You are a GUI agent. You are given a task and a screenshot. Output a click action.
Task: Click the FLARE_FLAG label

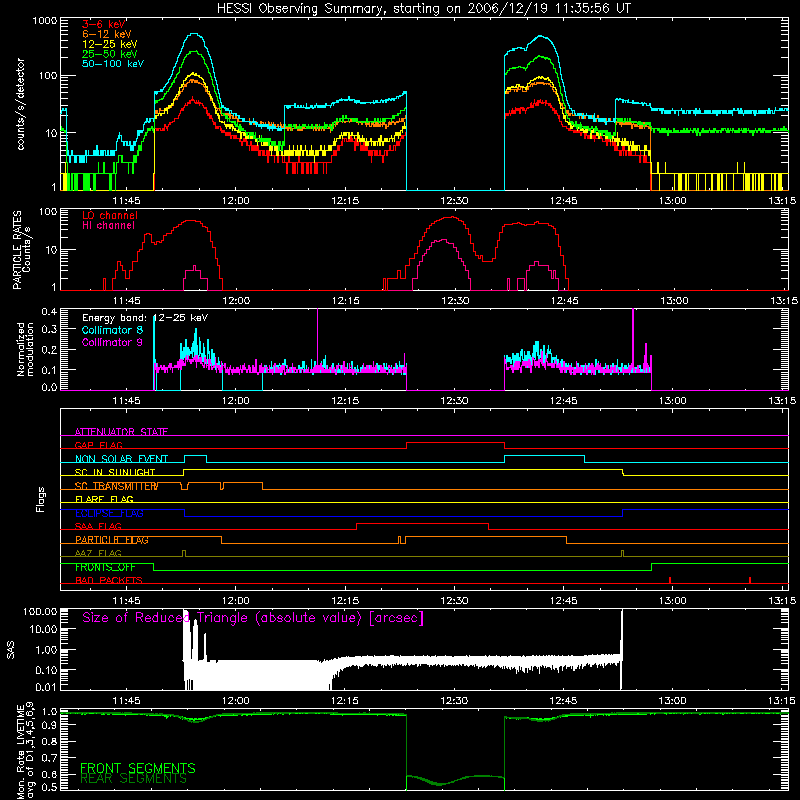(x=104, y=499)
